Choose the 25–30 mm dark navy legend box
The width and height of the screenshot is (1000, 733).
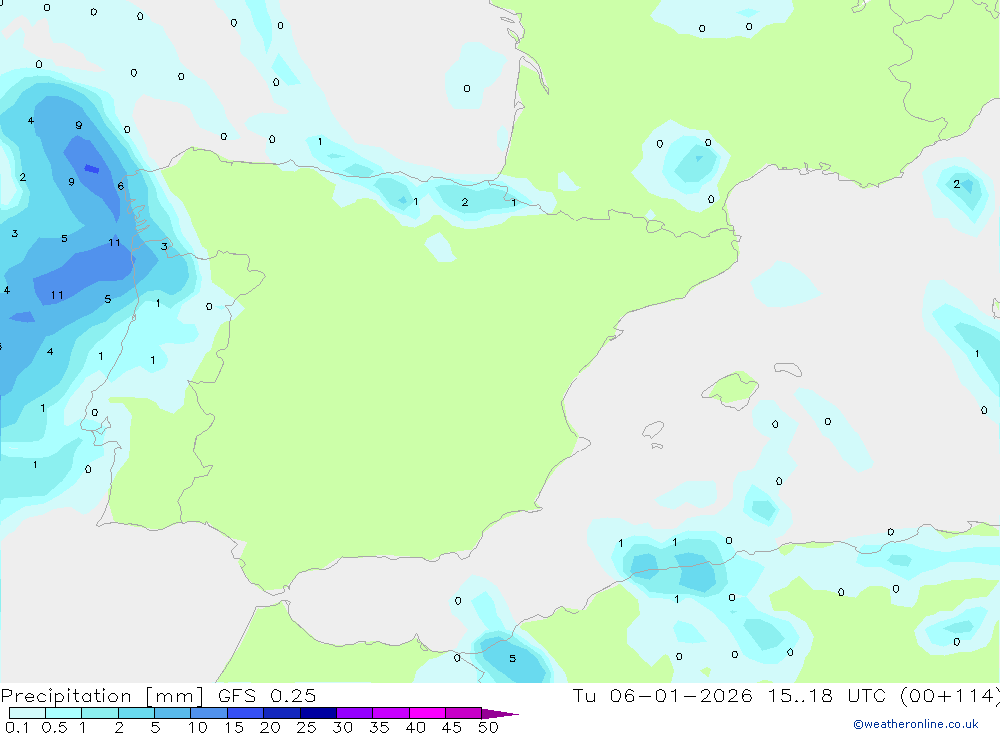click(x=318, y=713)
